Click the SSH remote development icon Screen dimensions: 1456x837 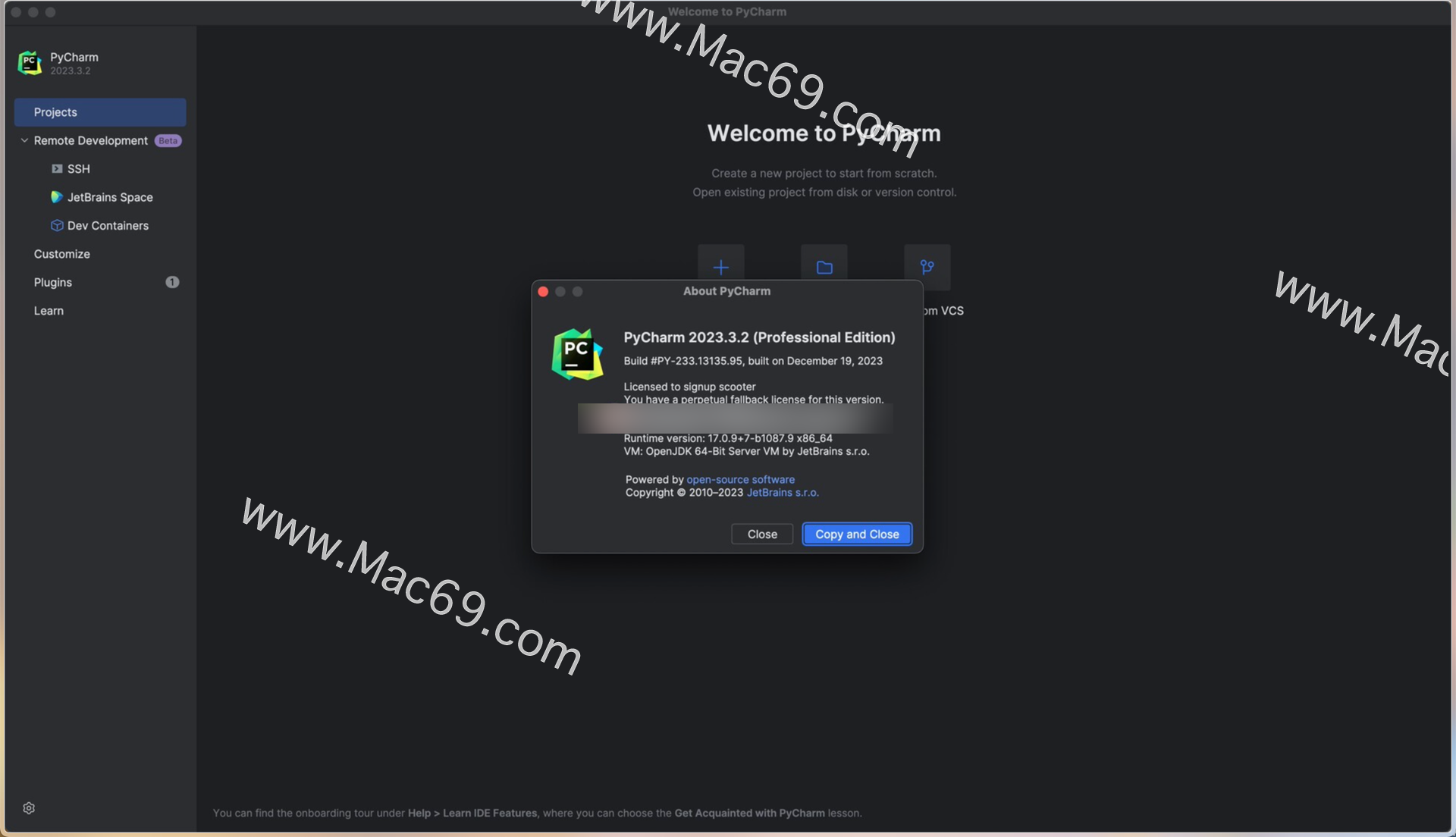pos(55,169)
